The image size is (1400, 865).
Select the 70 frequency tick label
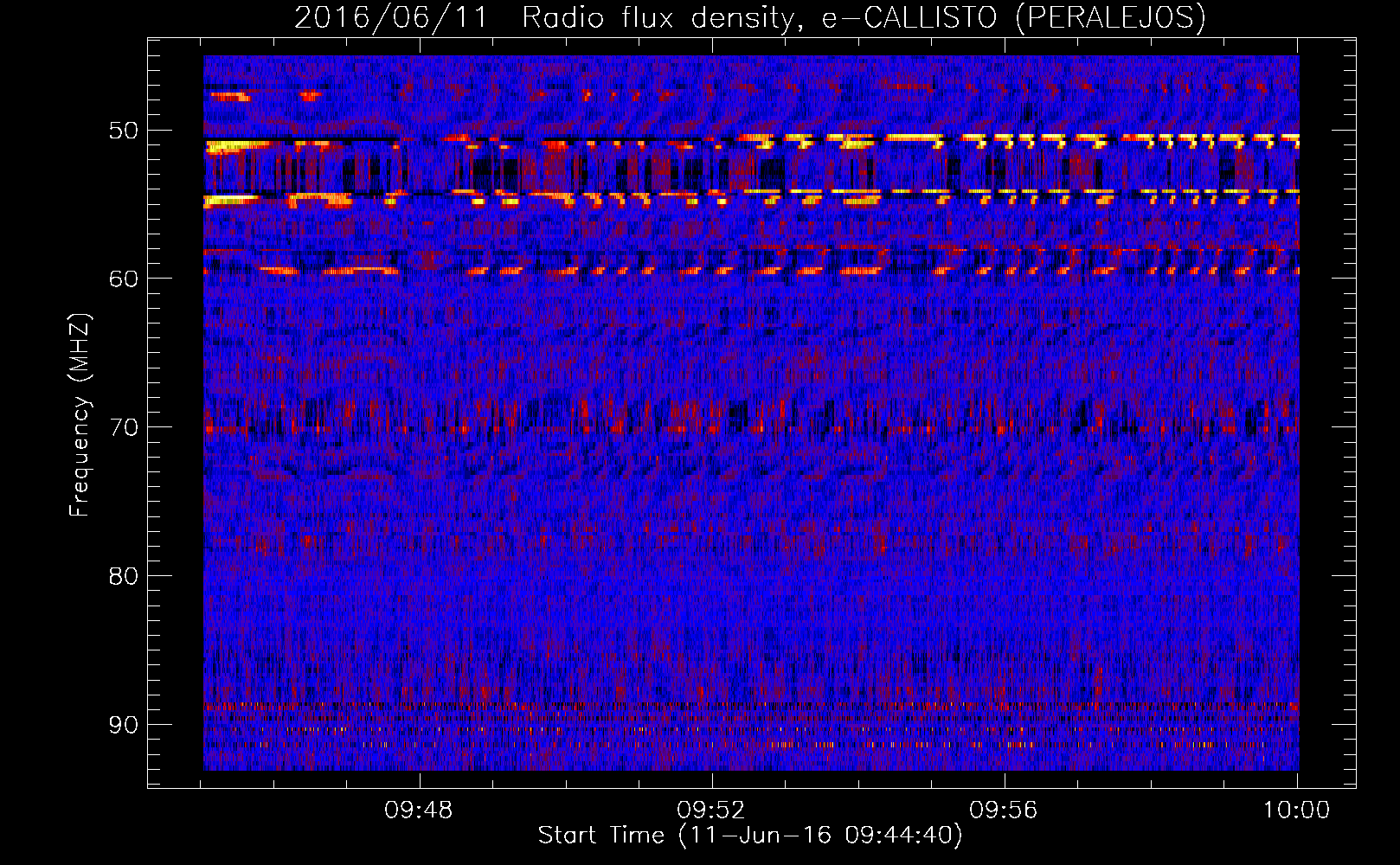[x=123, y=427]
